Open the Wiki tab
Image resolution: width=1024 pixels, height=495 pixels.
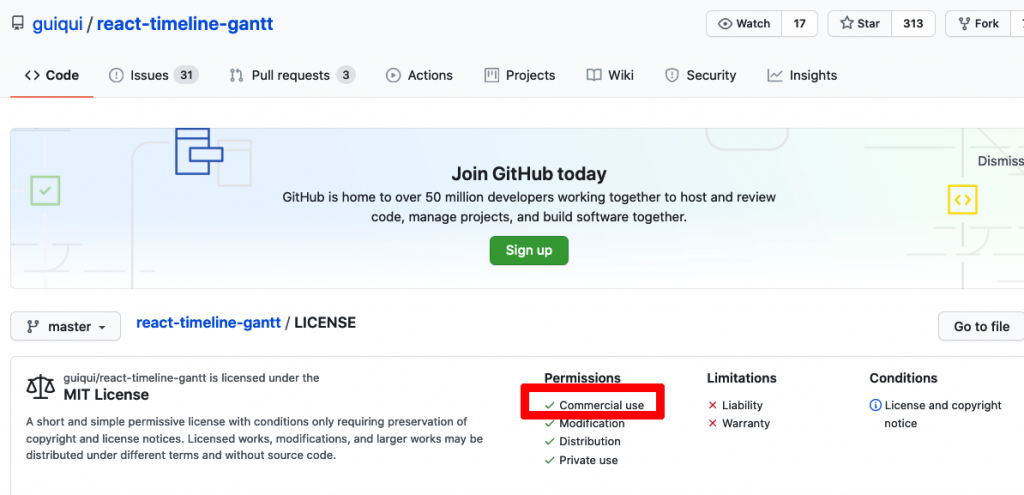(610, 75)
